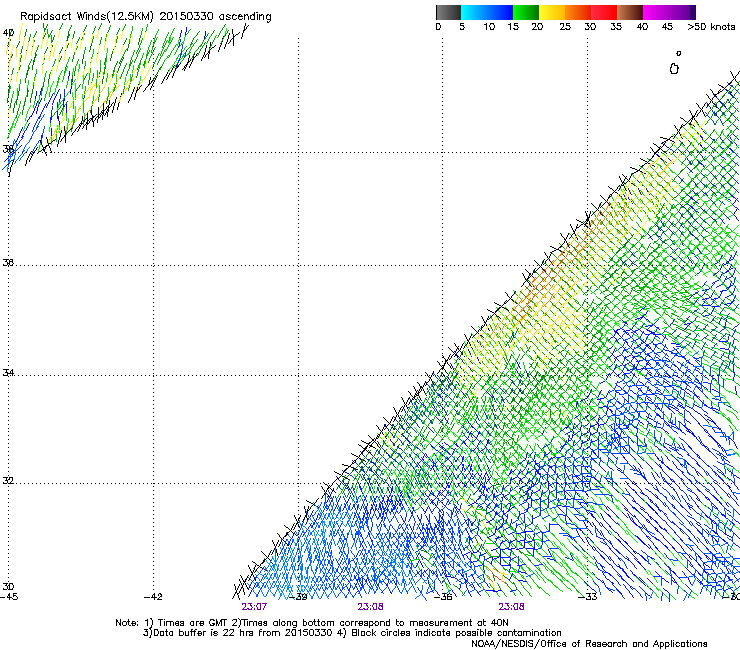
Task: Click the longitude label '-36' on bottom axis
Action: point(443,597)
